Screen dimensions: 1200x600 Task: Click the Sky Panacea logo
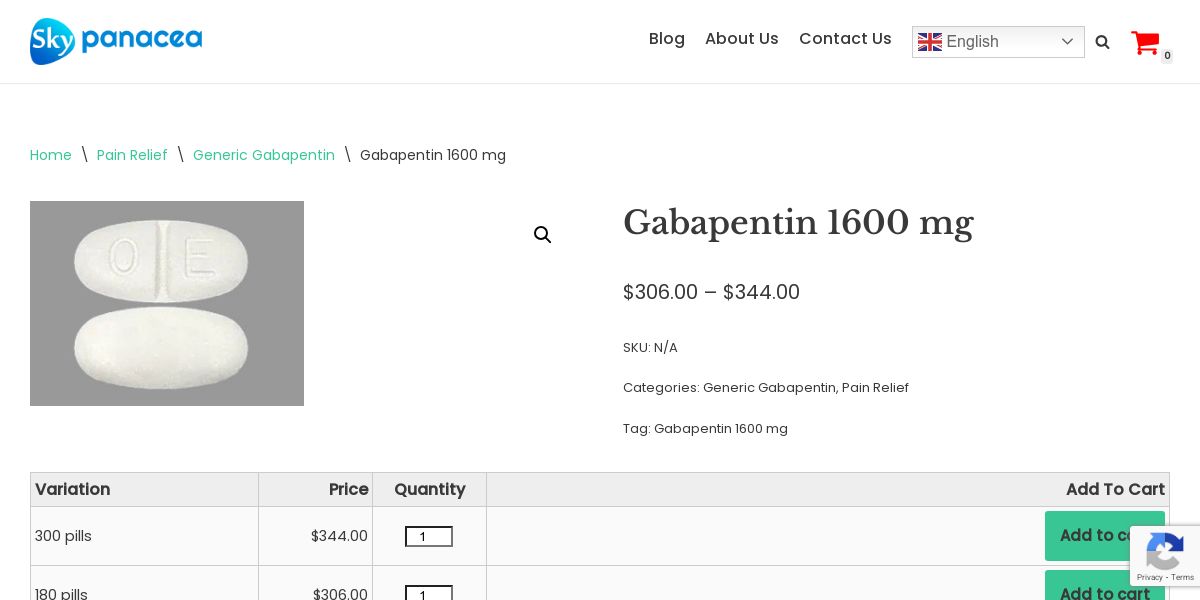point(116,41)
